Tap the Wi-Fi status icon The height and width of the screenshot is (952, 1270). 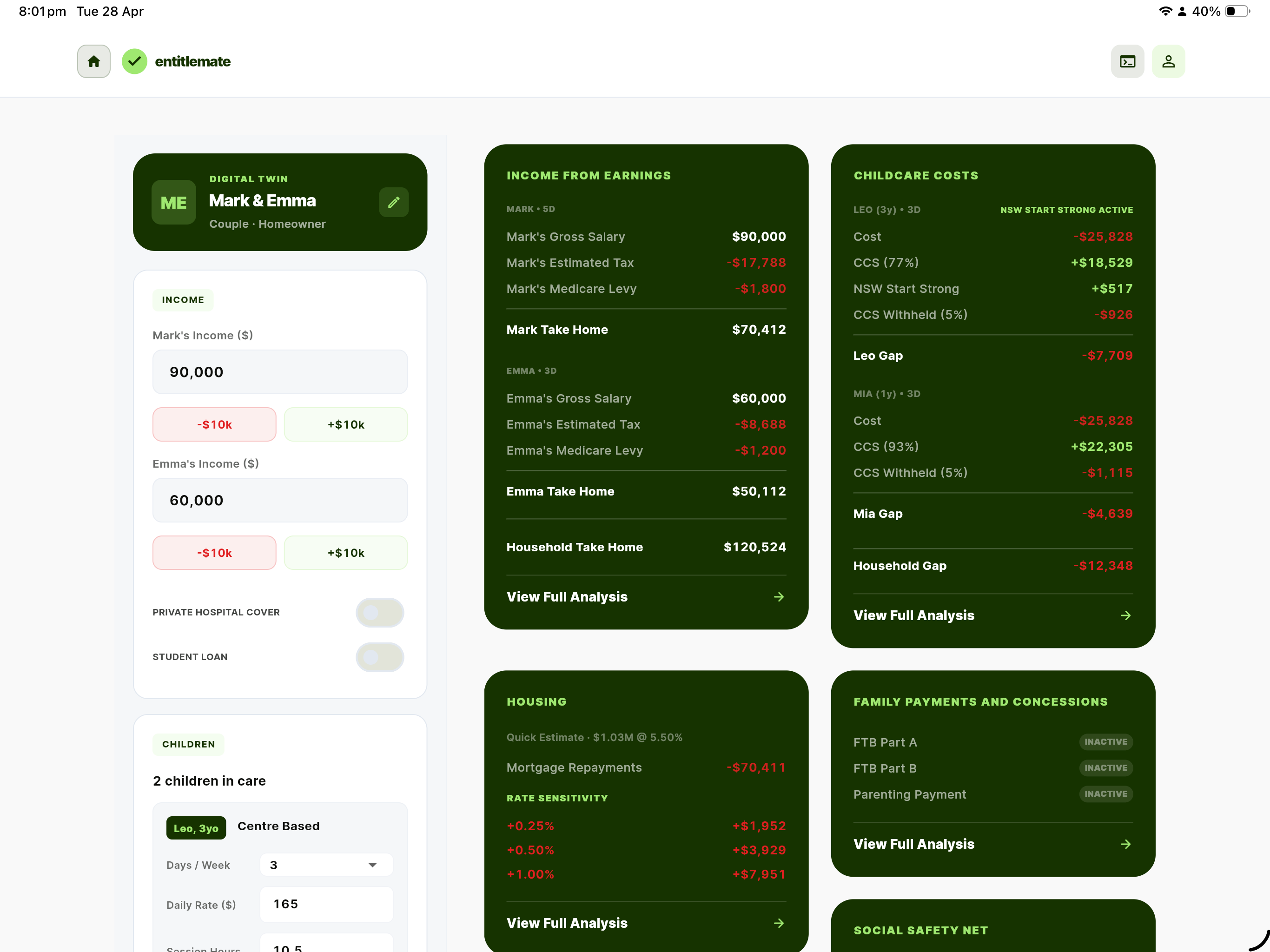tap(1165, 12)
